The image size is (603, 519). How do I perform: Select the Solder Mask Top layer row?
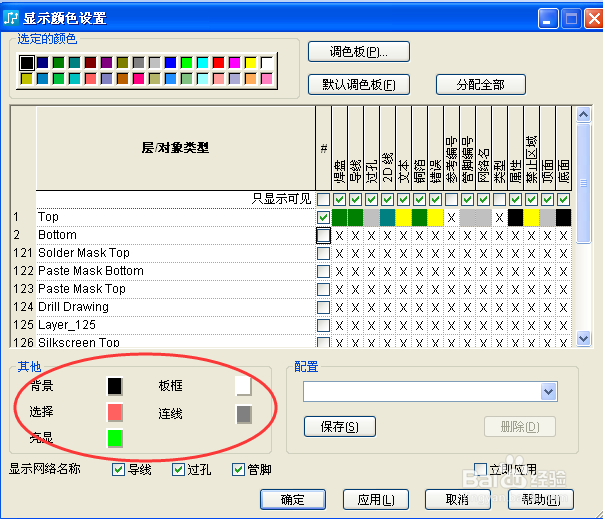(x=84, y=253)
